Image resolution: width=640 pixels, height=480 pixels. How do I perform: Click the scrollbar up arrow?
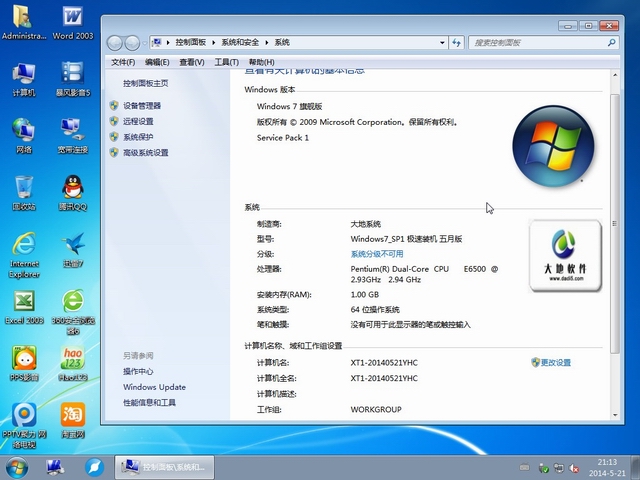pyautogui.click(x=615, y=76)
